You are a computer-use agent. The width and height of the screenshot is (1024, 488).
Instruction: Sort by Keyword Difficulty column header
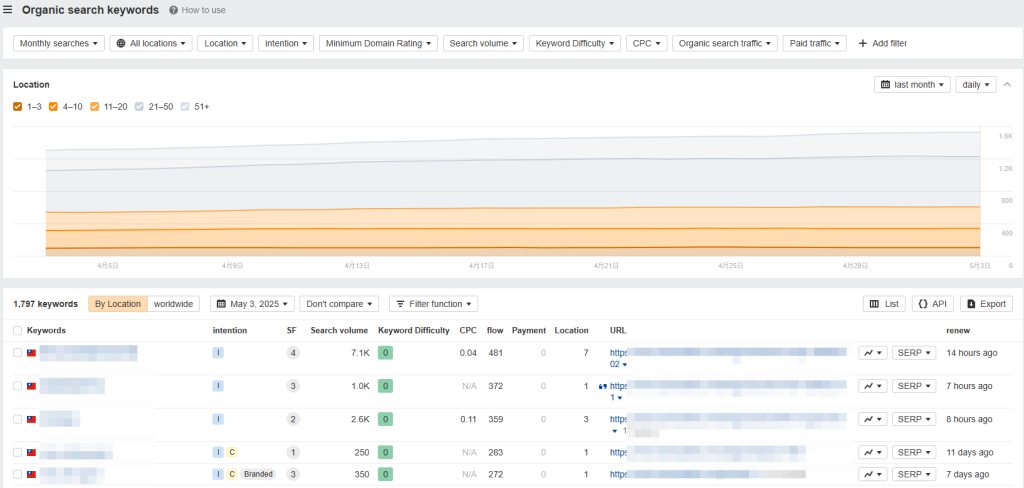413,331
